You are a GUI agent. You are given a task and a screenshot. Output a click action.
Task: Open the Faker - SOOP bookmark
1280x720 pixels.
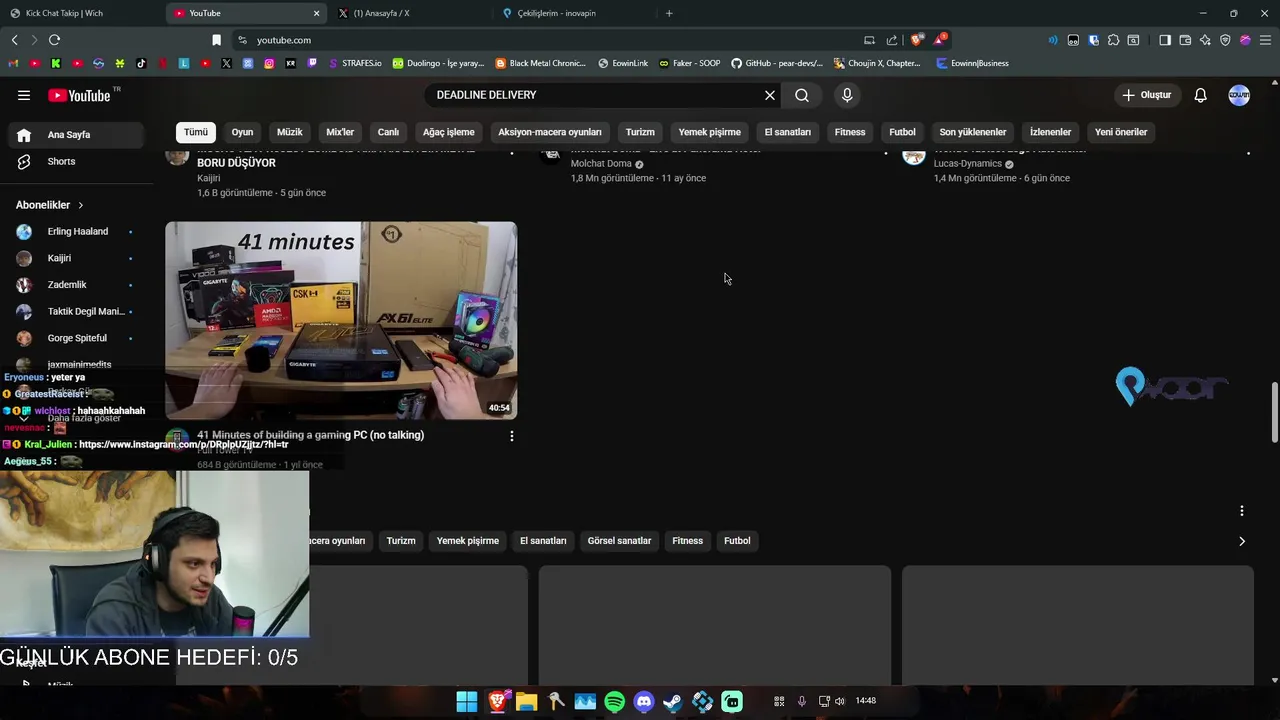tap(688, 63)
